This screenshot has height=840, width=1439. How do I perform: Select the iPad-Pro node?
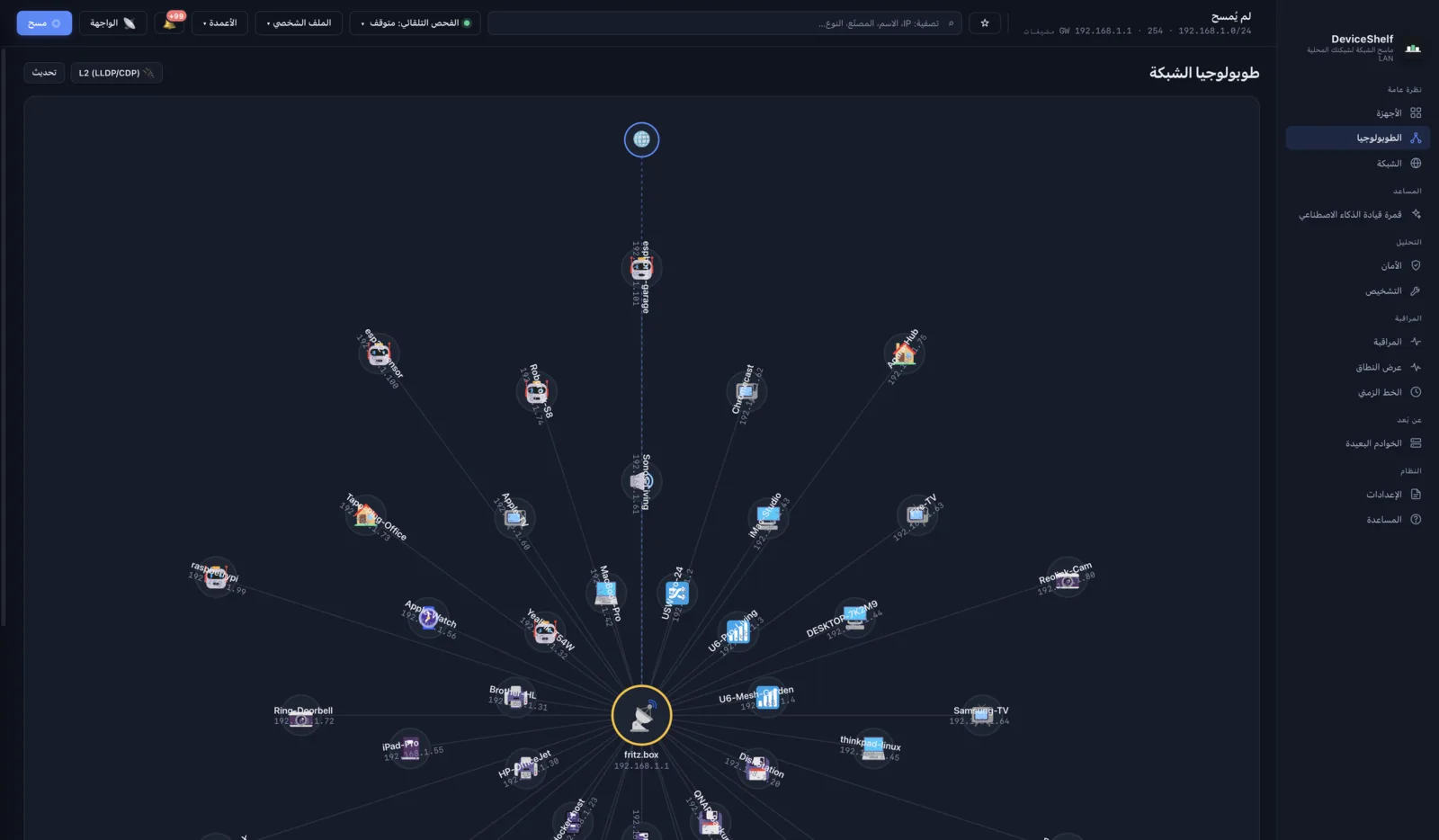coord(410,748)
